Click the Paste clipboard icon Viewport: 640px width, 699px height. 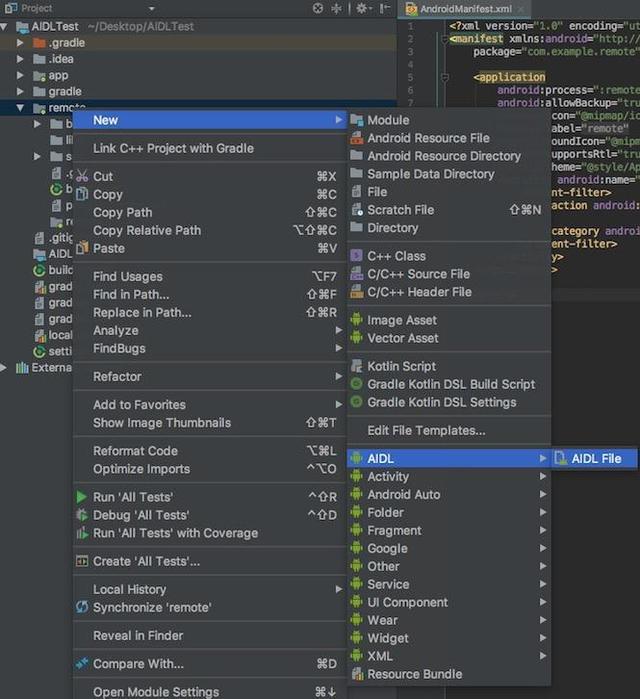click(82, 248)
